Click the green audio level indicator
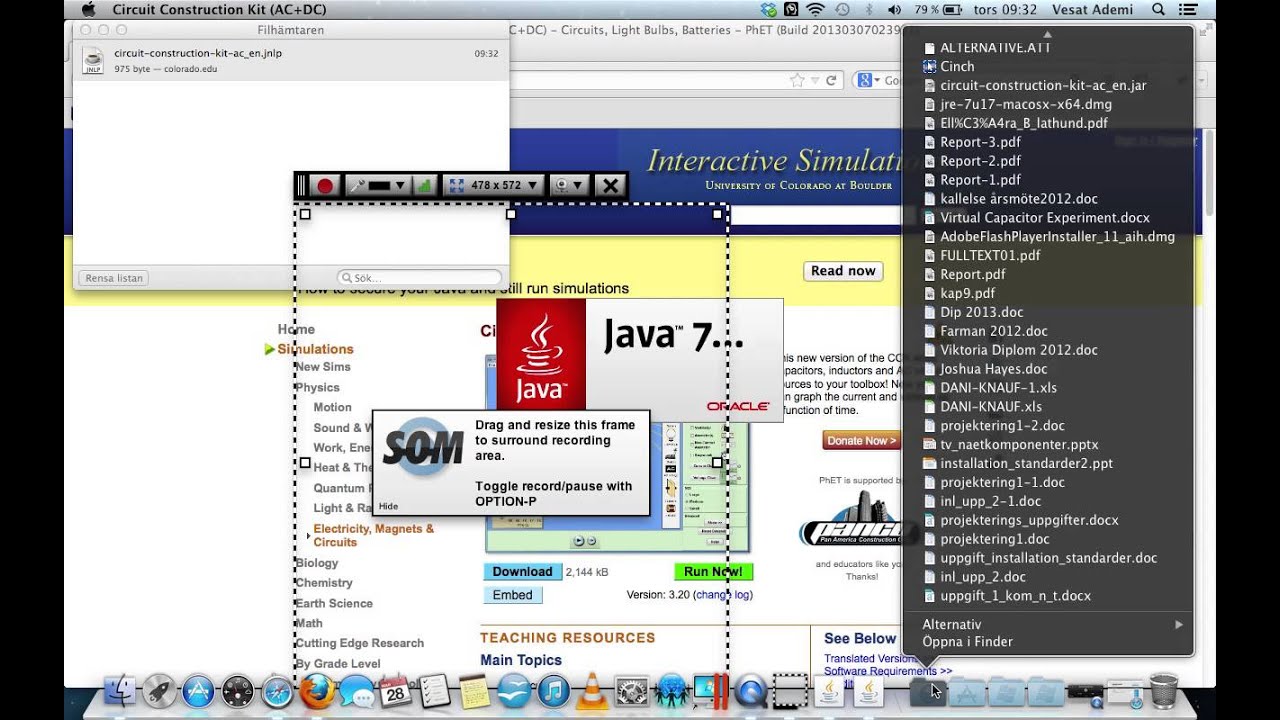This screenshot has width=1280, height=720. point(424,185)
